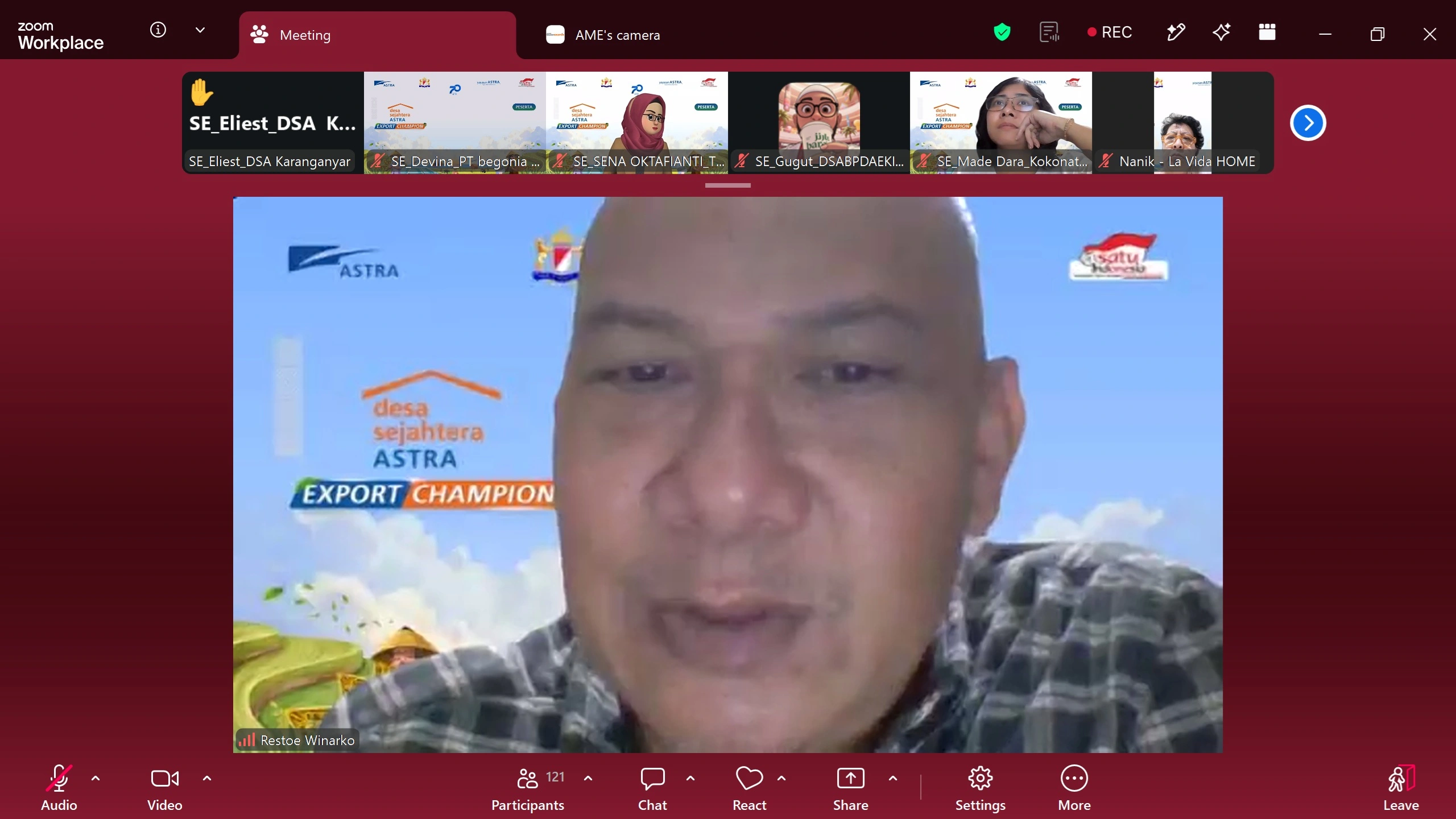1456x819 pixels.
Task: Expand the Participants options arrow
Action: (588, 778)
